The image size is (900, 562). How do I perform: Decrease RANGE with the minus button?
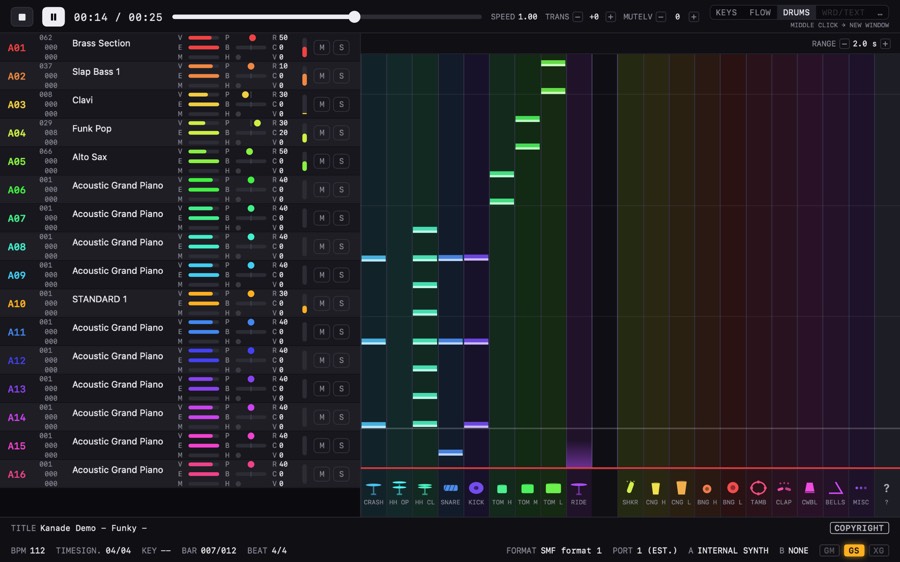[844, 44]
